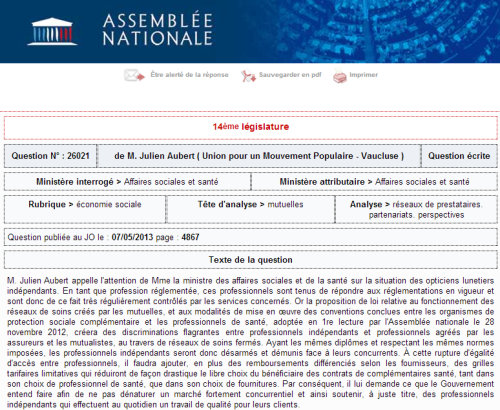
Task: Click the ASSEMBLÉE NATIONALE title text
Action: point(158,30)
